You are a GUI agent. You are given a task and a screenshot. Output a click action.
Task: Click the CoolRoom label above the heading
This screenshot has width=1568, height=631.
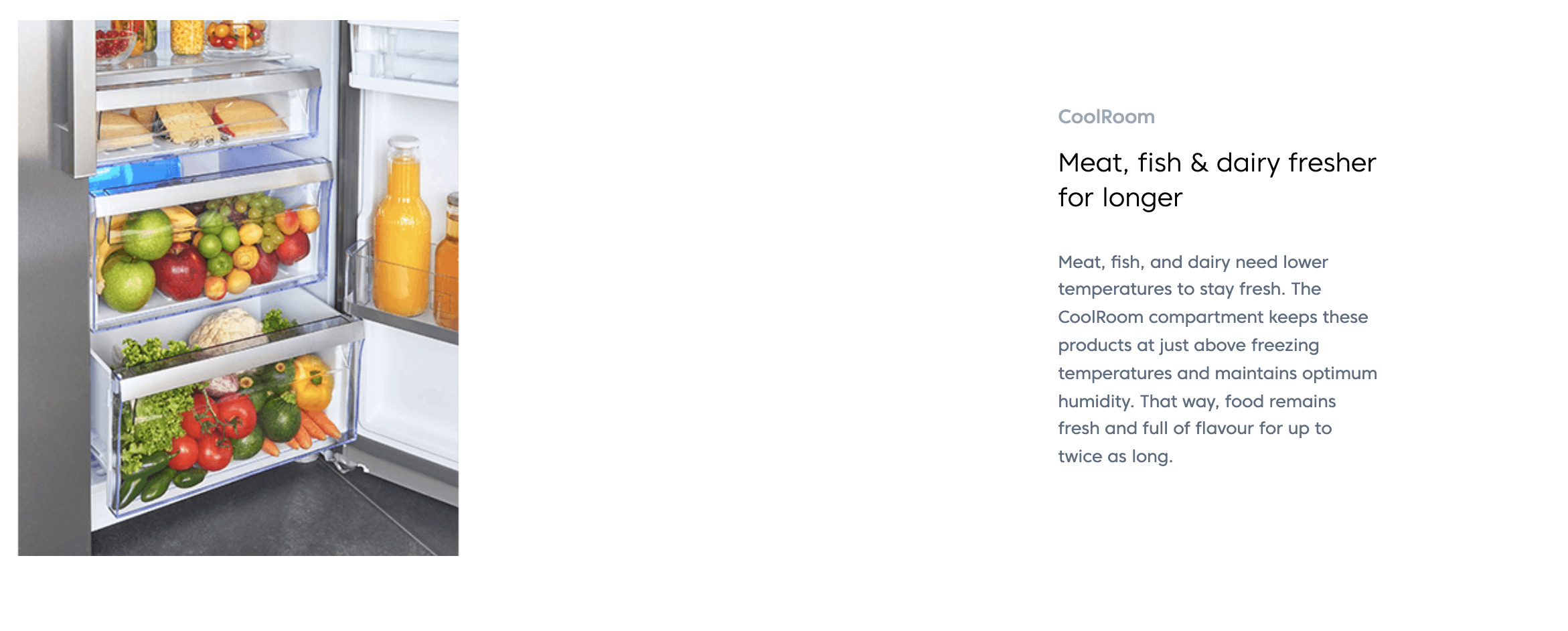coord(1106,117)
